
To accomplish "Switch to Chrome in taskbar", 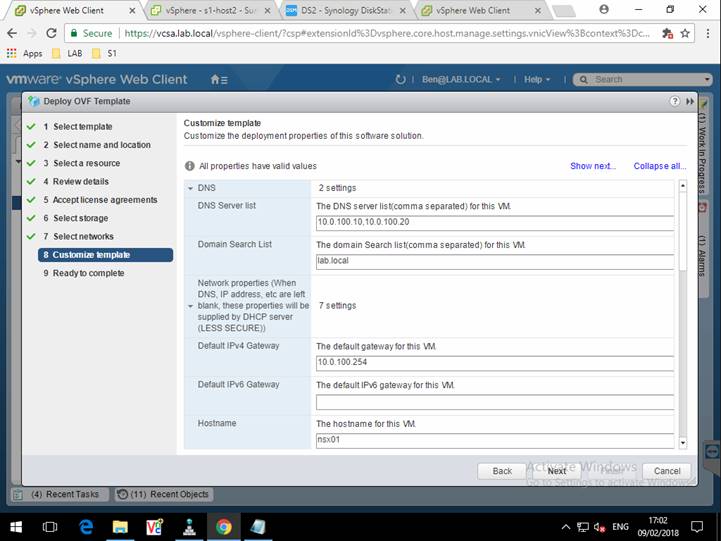I will (223, 527).
